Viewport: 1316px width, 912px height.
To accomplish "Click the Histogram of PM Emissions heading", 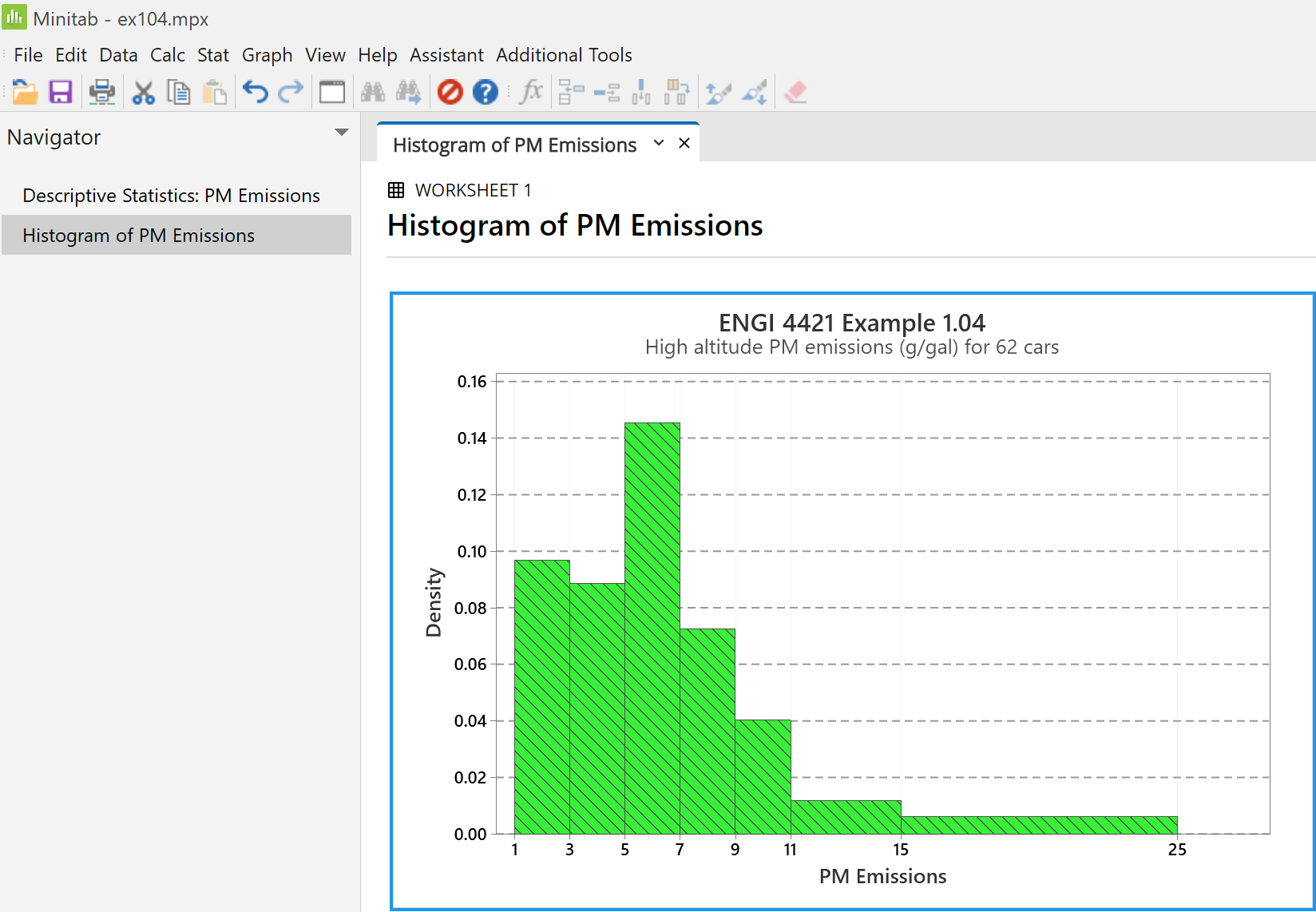I will pyautogui.click(x=575, y=225).
